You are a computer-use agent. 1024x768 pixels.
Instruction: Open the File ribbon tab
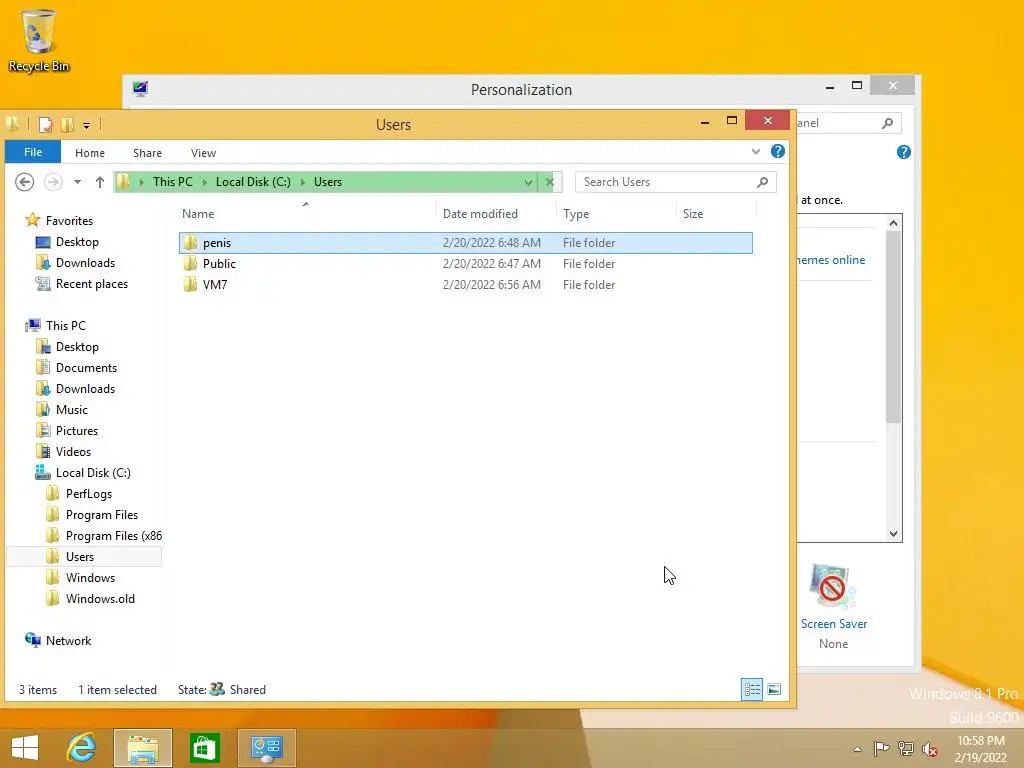pyautogui.click(x=33, y=152)
